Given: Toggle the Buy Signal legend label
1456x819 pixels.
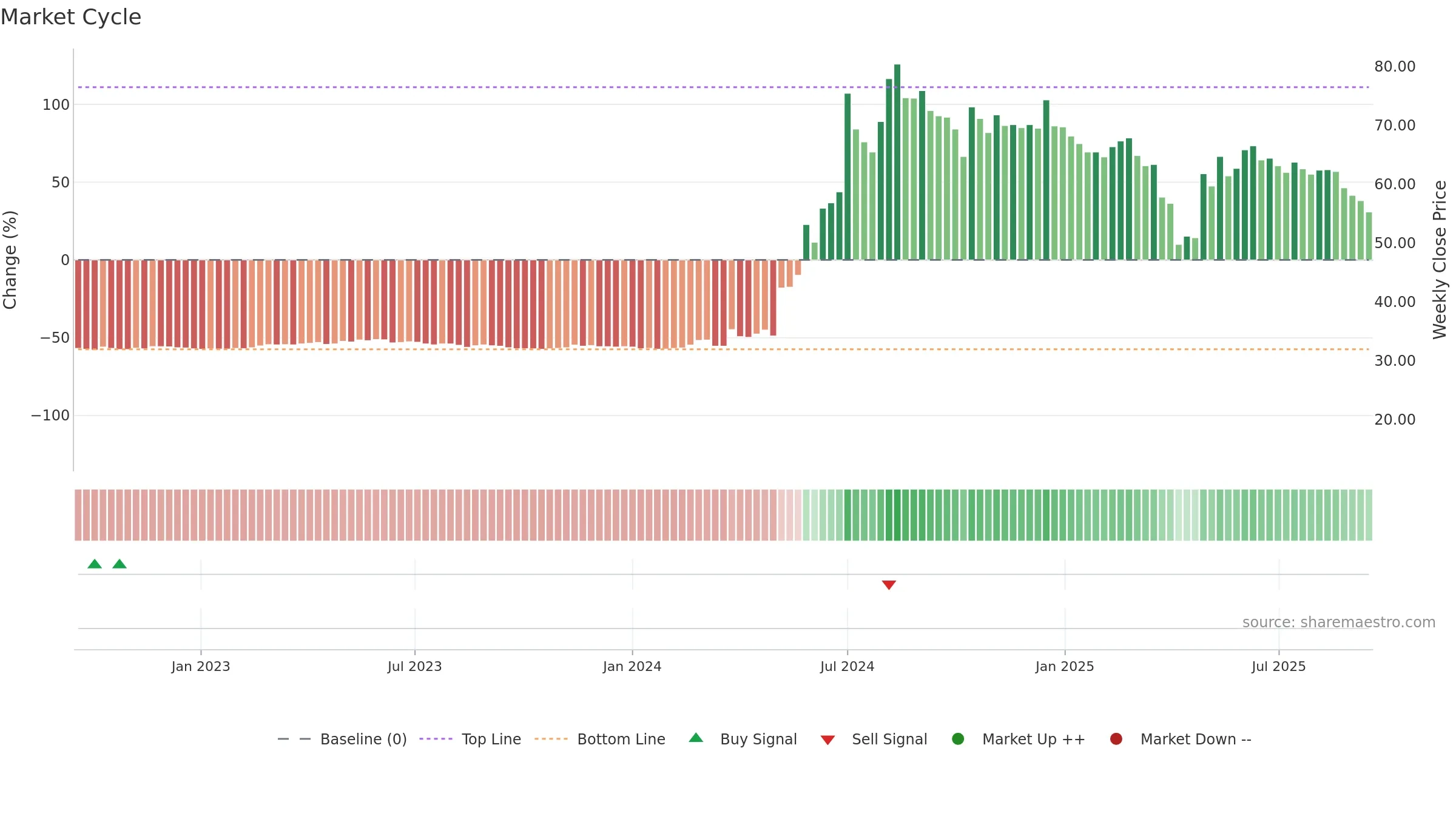Looking at the screenshot, I should [x=758, y=740].
